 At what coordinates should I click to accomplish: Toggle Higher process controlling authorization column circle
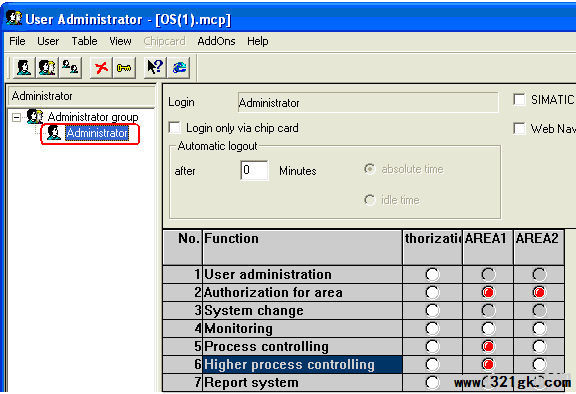pos(432,364)
